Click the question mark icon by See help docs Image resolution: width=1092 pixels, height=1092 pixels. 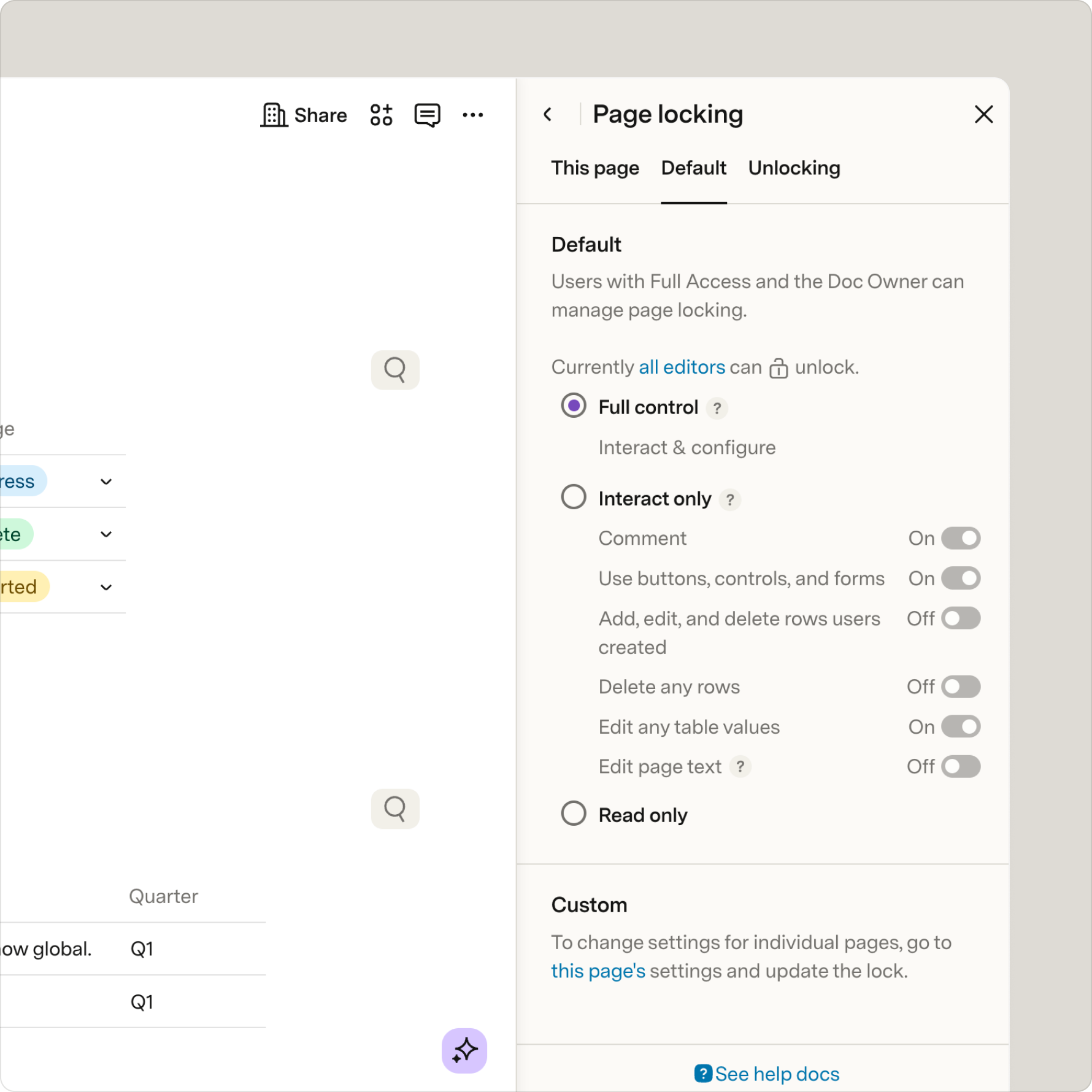click(703, 1074)
